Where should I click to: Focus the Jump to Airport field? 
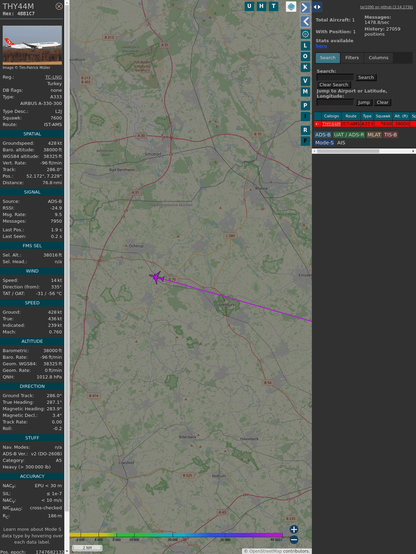coord(335,102)
